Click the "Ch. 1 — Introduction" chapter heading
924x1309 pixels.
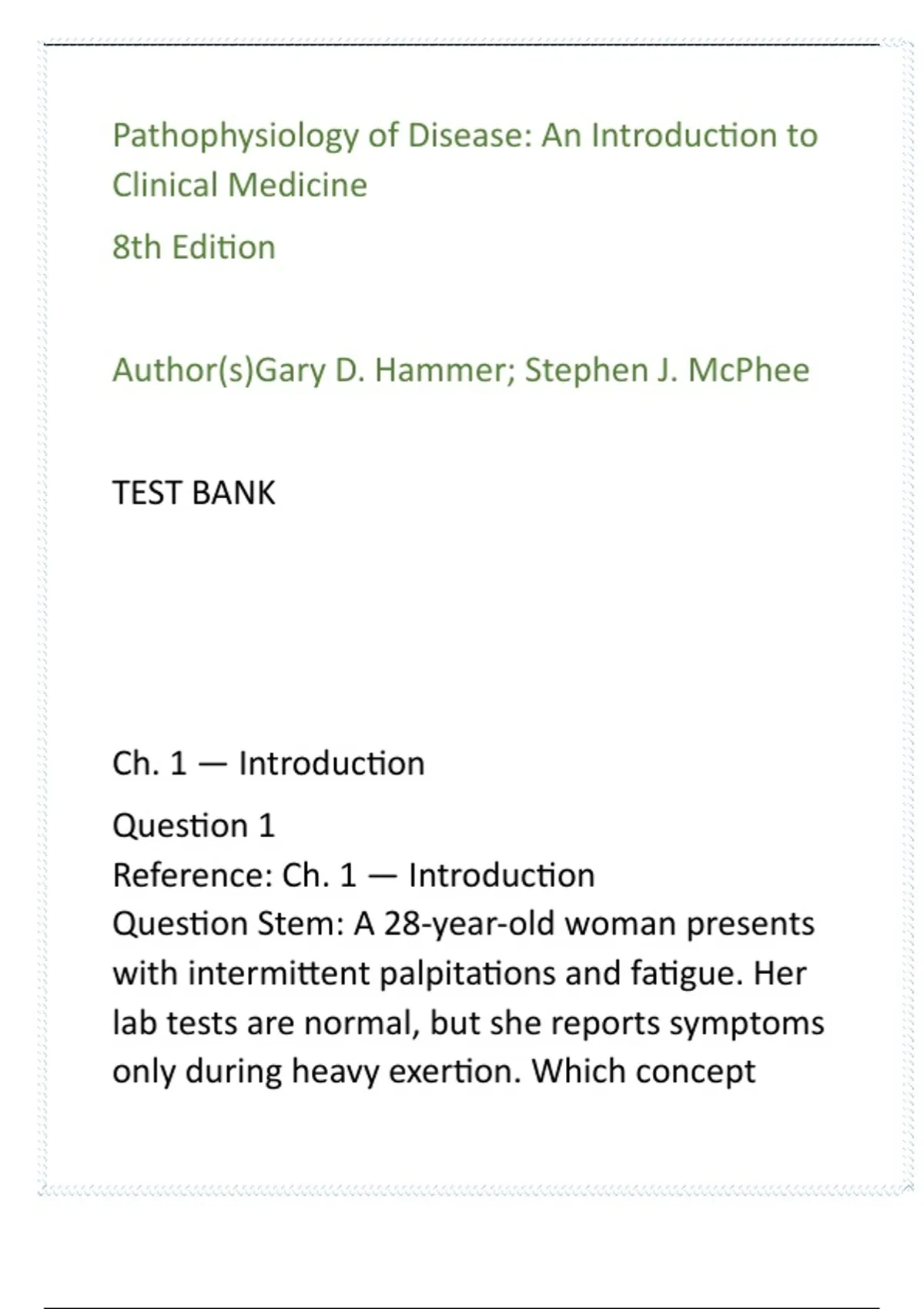(268, 764)
